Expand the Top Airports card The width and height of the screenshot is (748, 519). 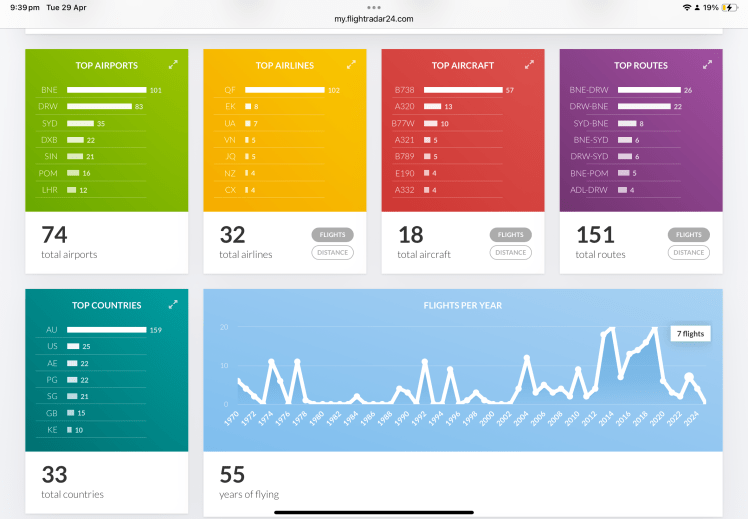[x=173, y=64]
